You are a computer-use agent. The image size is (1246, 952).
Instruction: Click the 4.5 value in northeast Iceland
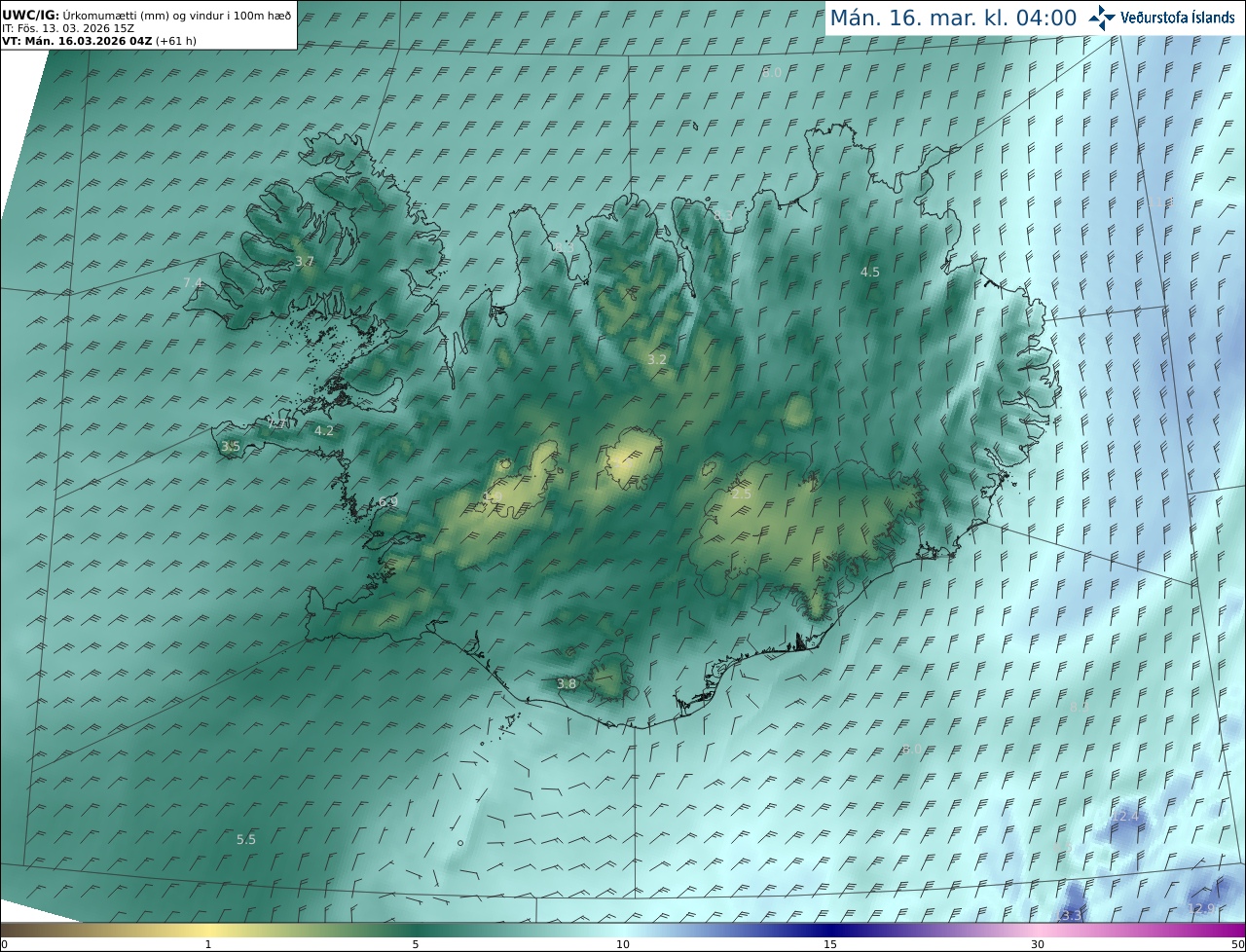(x=870, y=273)
